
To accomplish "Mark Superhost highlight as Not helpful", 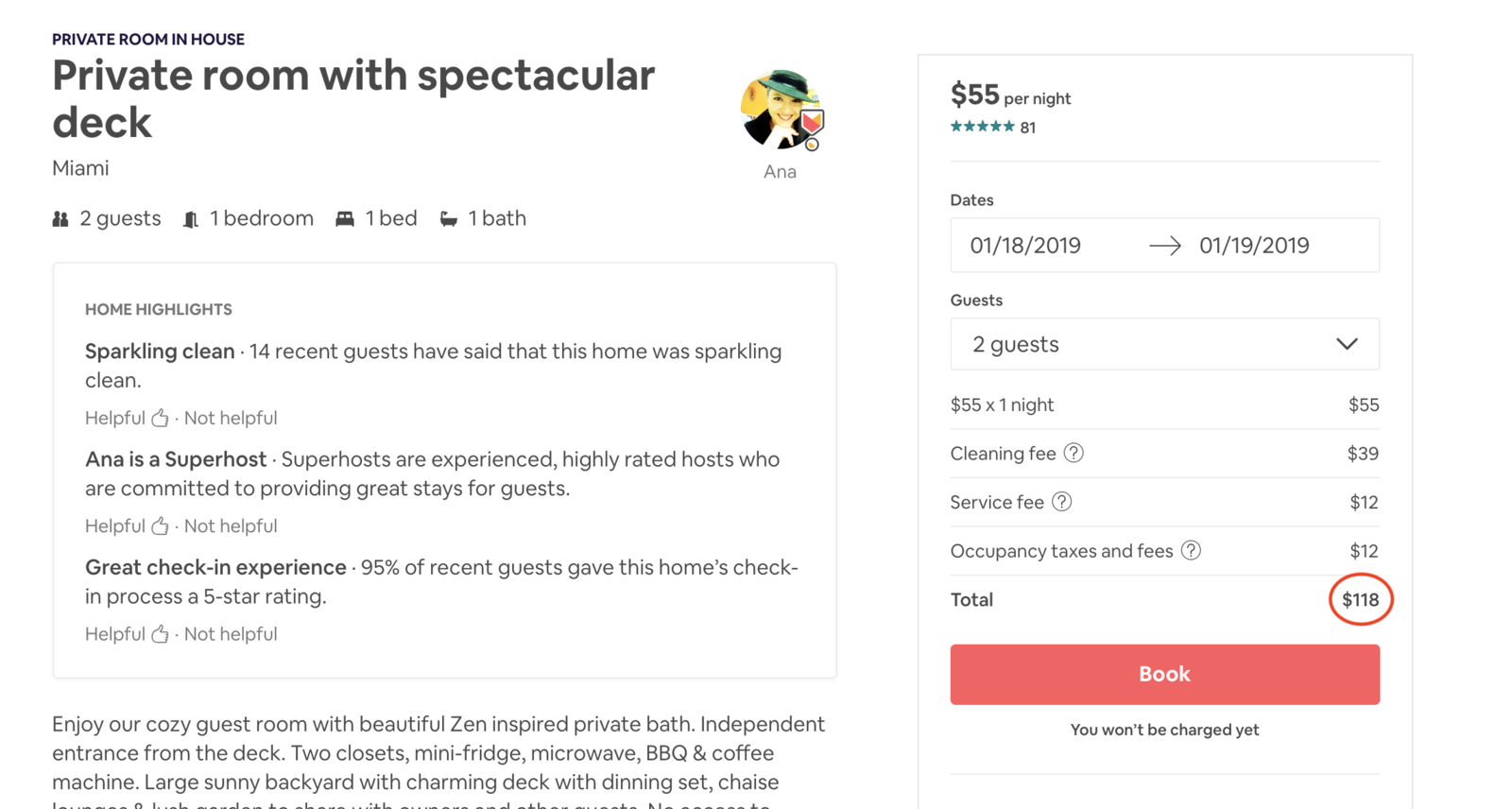I will click(231, 525).
